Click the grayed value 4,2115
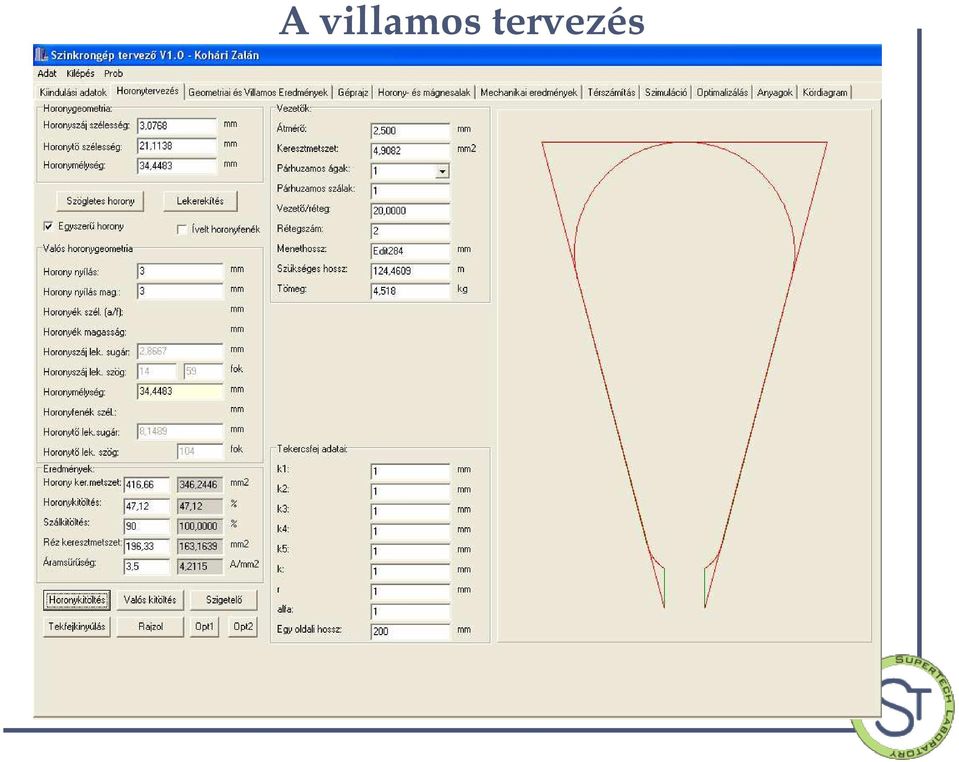The height and width of the screenshot is (762, 959). coord(200,566)
